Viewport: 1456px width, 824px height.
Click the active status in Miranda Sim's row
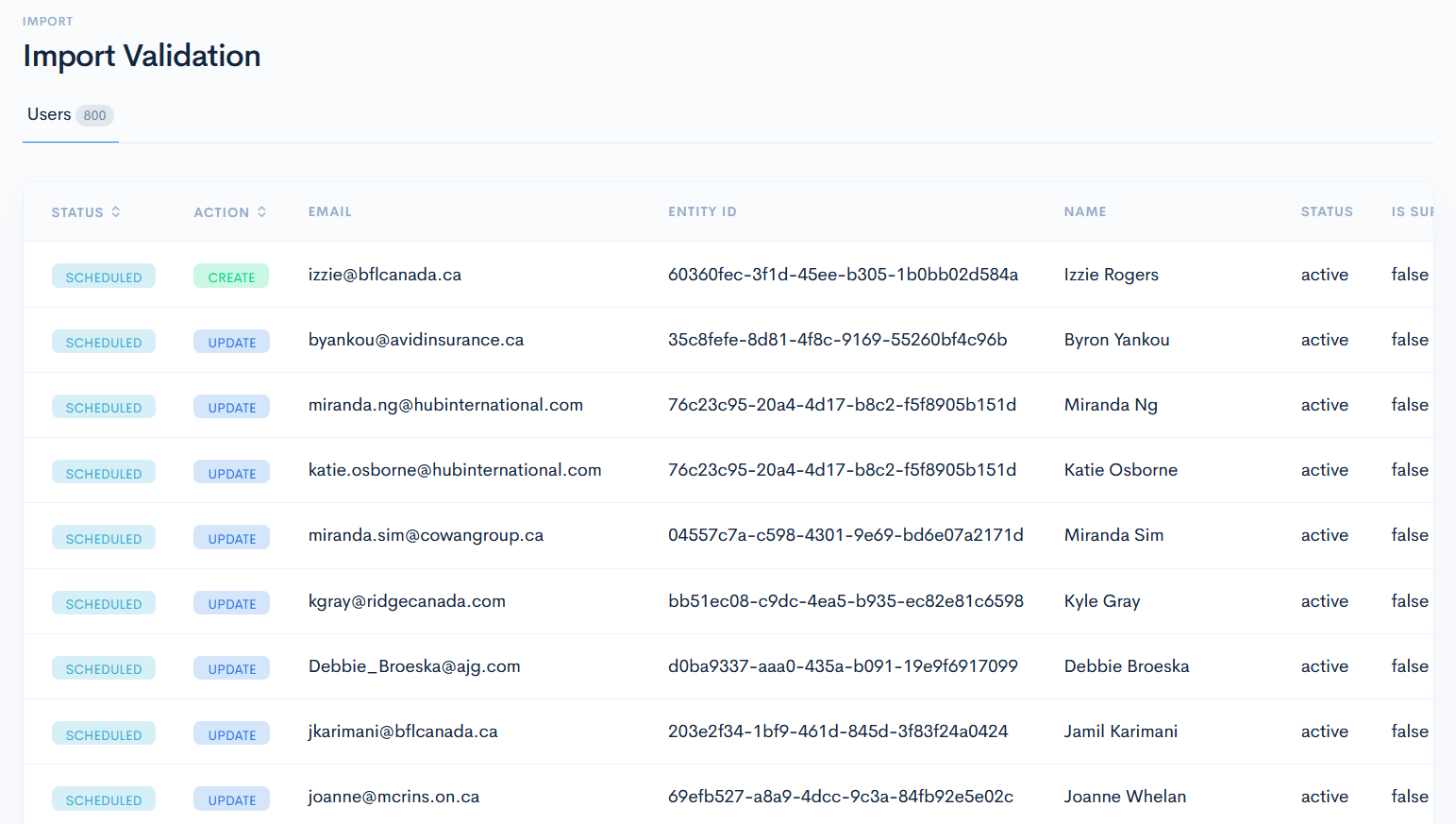click(1324, 535)
